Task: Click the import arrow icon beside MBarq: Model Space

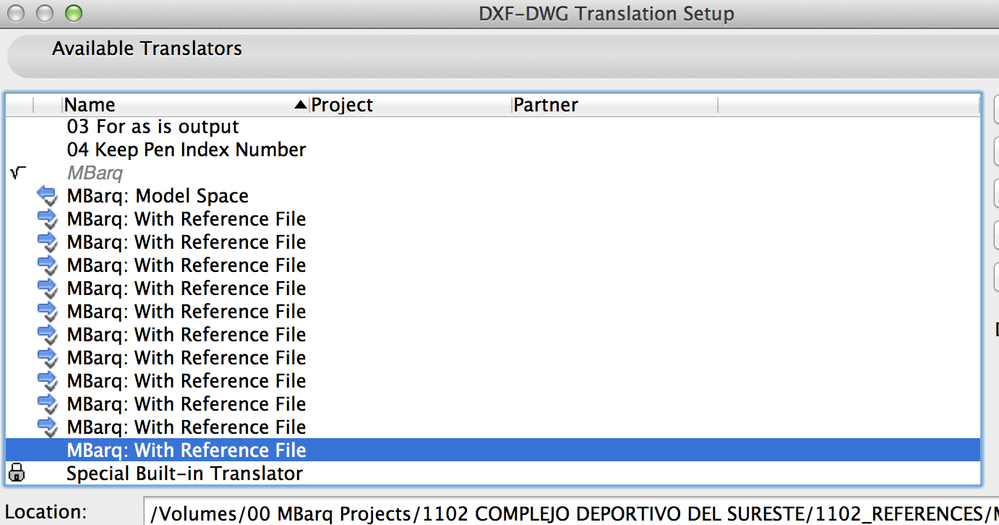Action: click(47, 196)
